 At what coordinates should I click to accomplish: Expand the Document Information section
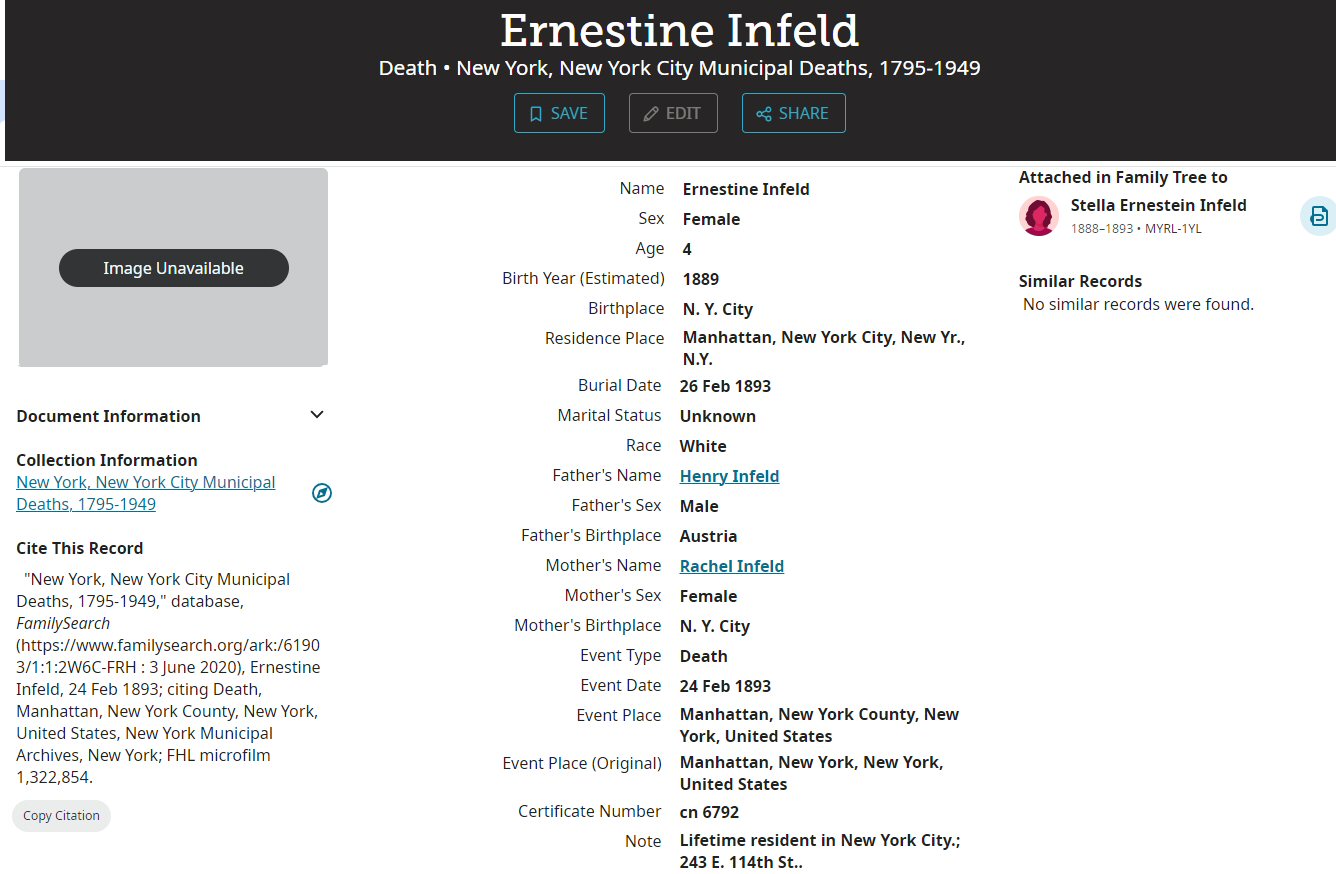[317, 415]
